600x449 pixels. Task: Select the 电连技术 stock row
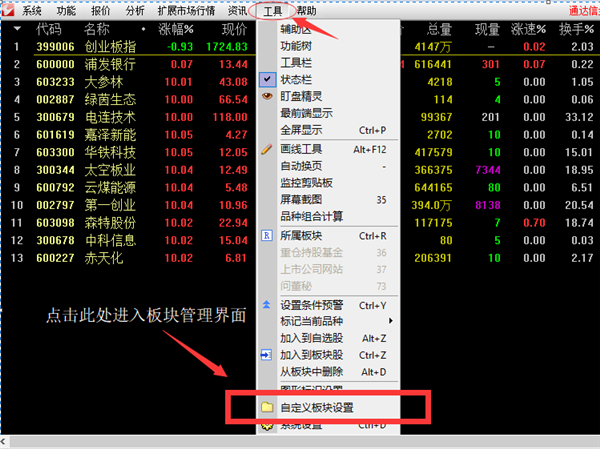[x=108, y=117]
